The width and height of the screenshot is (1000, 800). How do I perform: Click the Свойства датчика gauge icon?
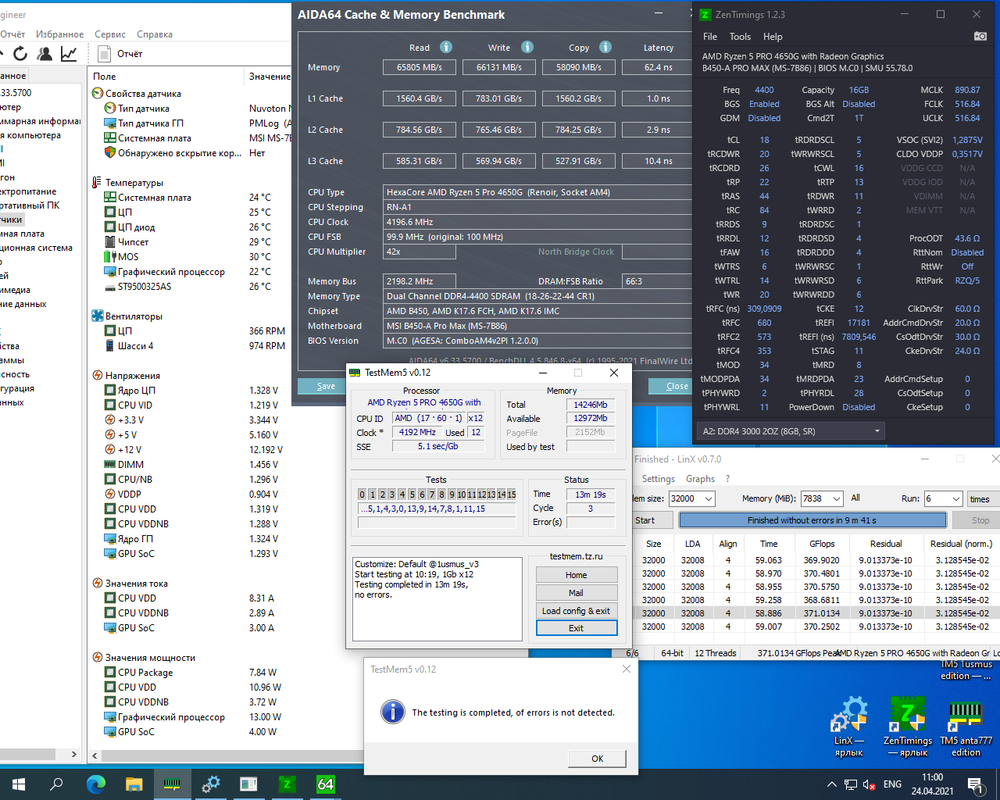[98, 93]
